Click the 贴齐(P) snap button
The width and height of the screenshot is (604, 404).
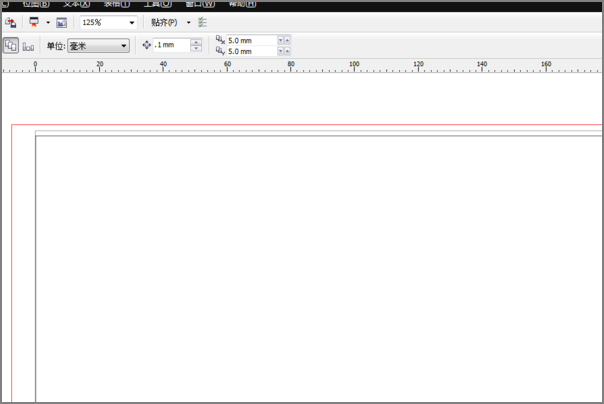tap(164, 23)
